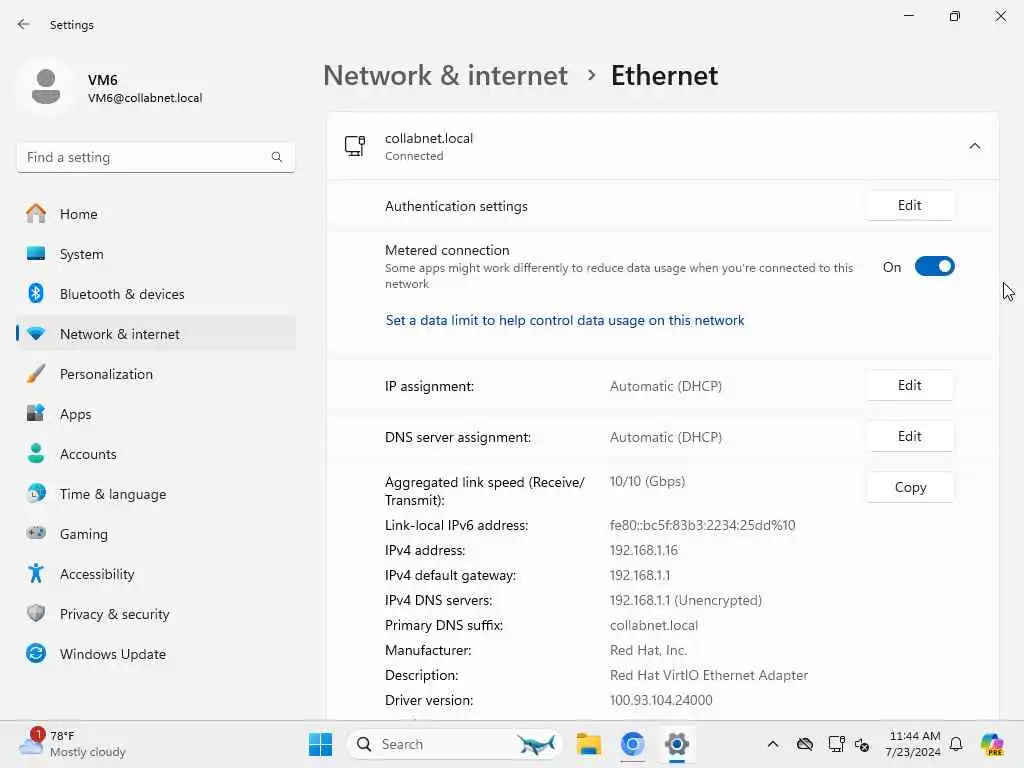The image size is (1024, 768).
Task: Go to Windows Update section
Action: pyautogui.click(x=112, y=654)
